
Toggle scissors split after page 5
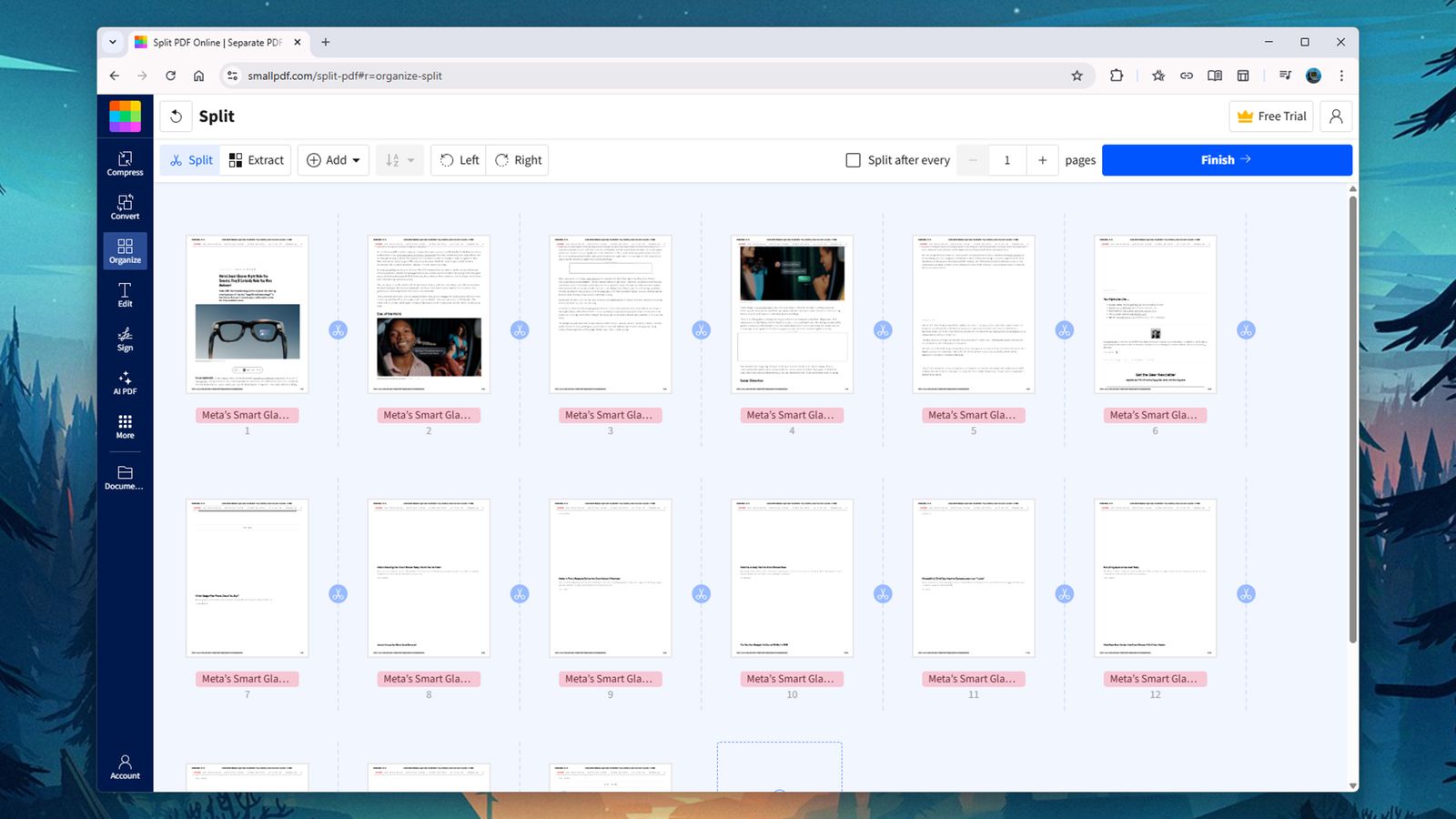click(x=1064, y=330)
